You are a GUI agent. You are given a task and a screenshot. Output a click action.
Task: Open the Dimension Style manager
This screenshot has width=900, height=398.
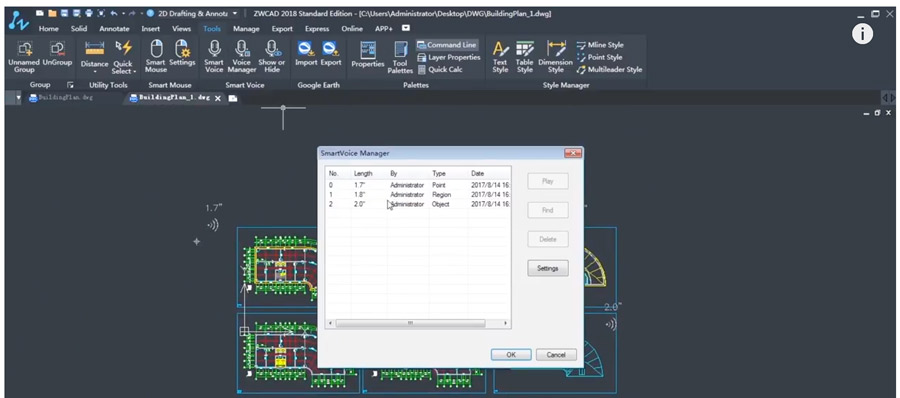555,56
